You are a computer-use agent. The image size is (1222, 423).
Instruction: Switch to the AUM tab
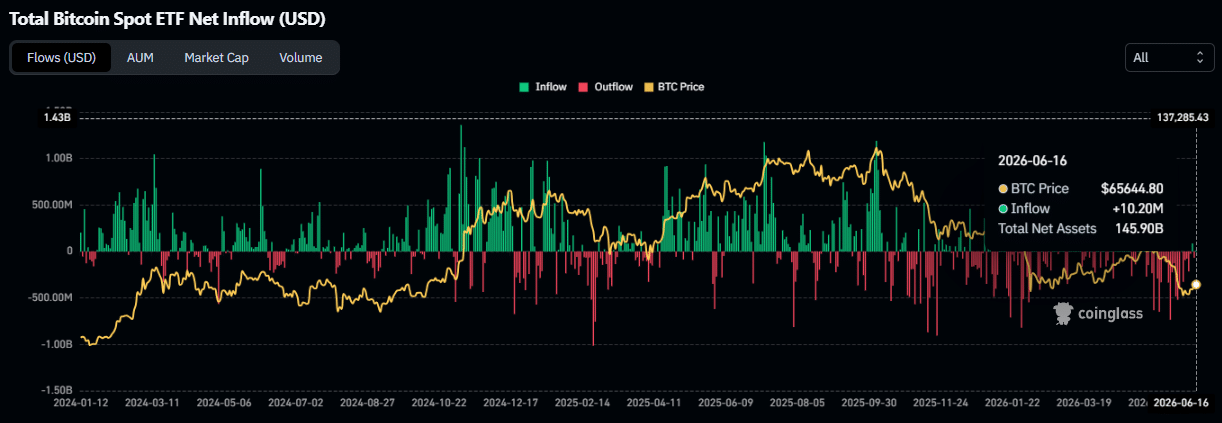pyautogui.click(x=140, y=58)
